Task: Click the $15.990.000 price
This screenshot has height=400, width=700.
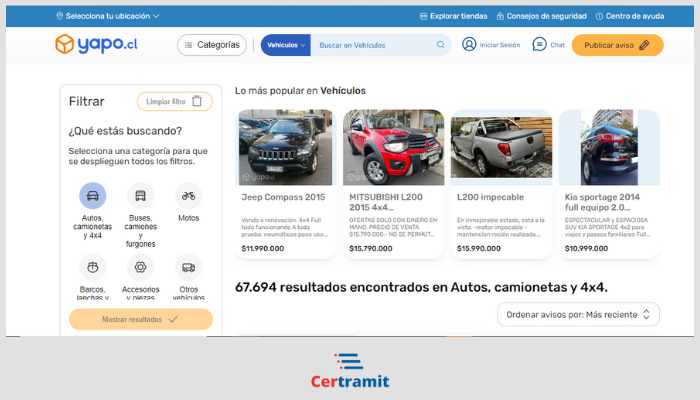Action: [479, 248]
